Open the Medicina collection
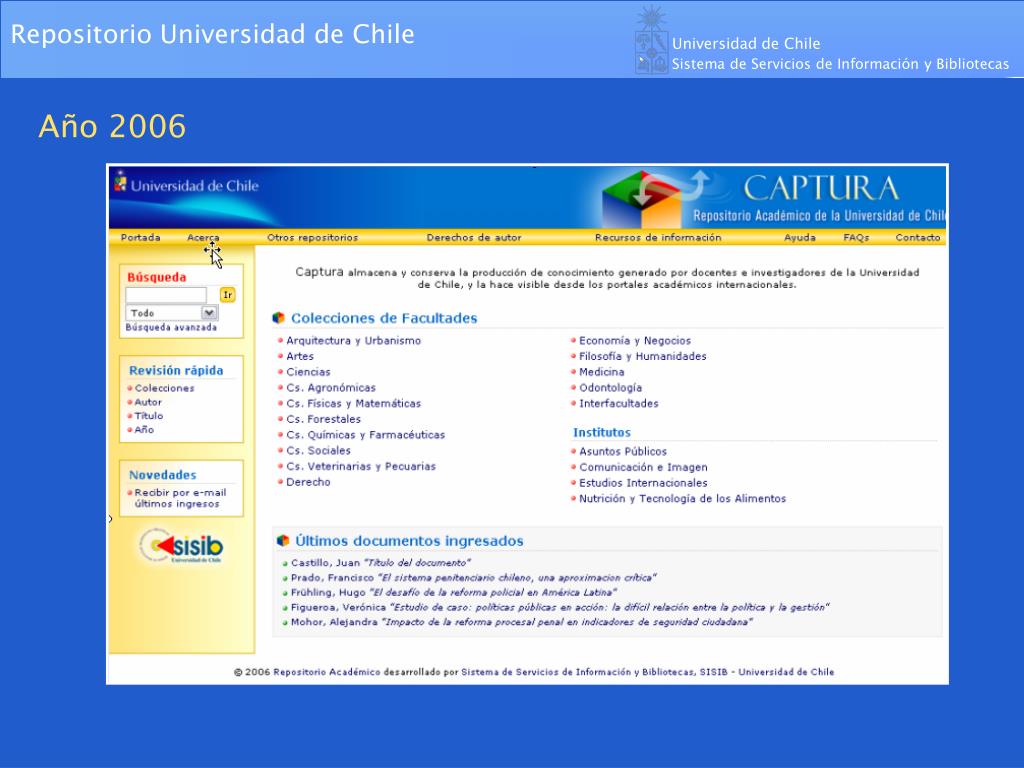1024x768 pixels. [x=601, y=372]
